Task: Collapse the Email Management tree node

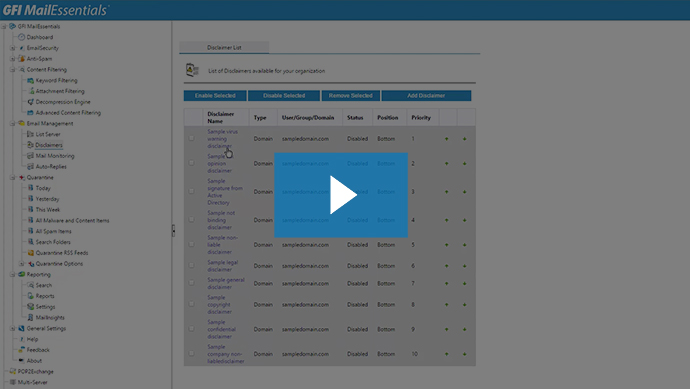Action: tap(12, 123)
